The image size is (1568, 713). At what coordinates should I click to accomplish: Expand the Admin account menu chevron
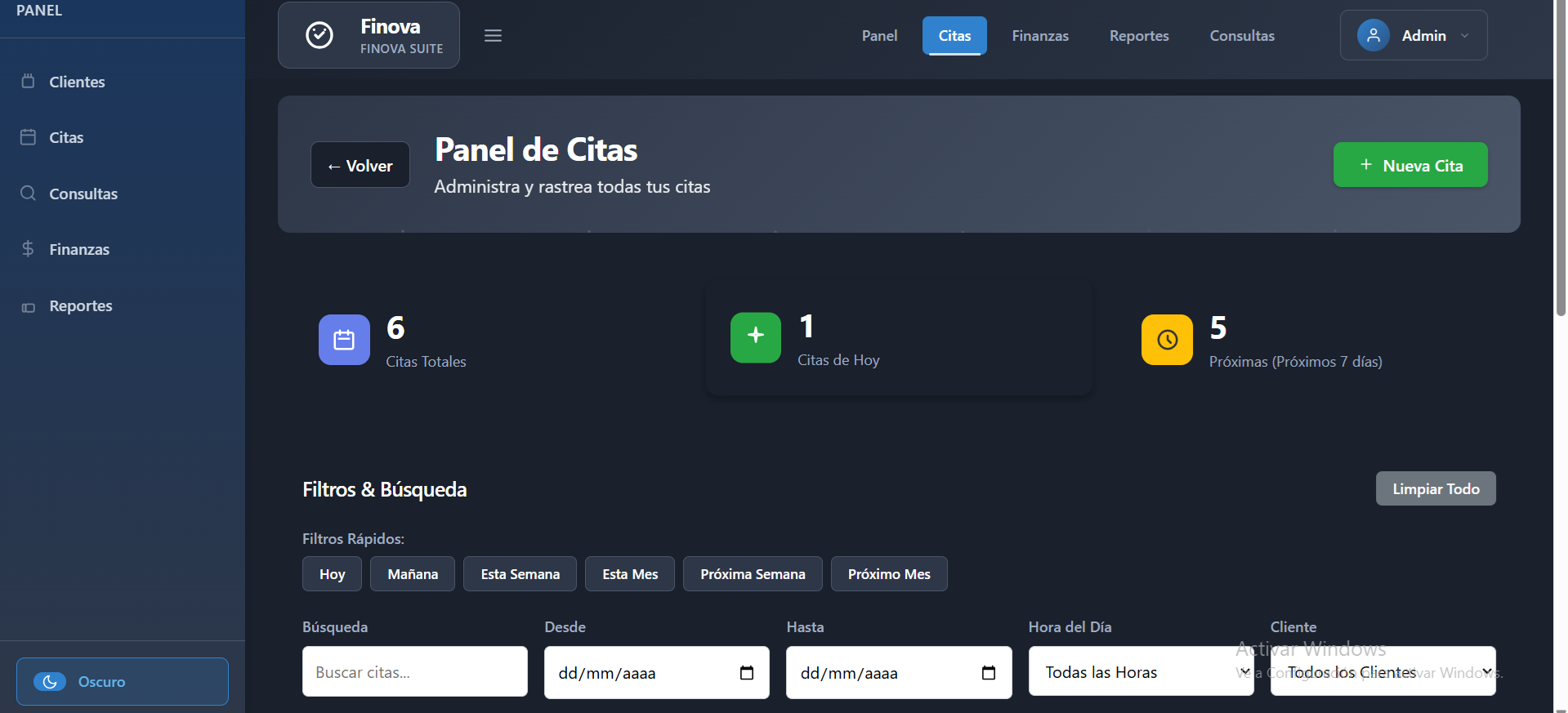(1465, 36)
